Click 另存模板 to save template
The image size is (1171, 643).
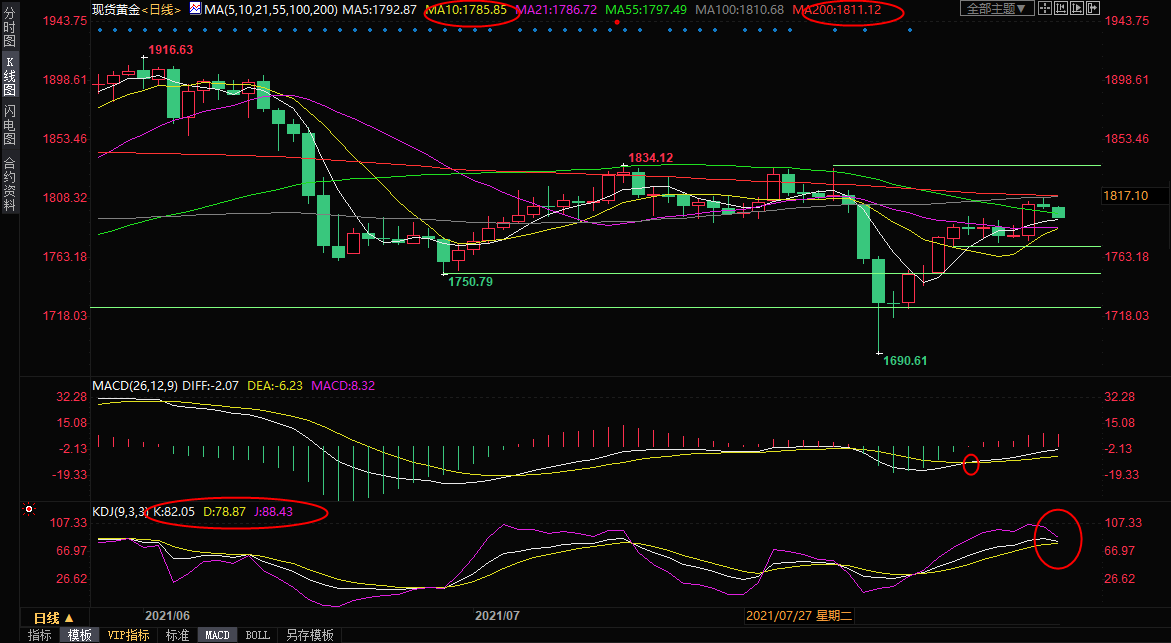(310, 635)
